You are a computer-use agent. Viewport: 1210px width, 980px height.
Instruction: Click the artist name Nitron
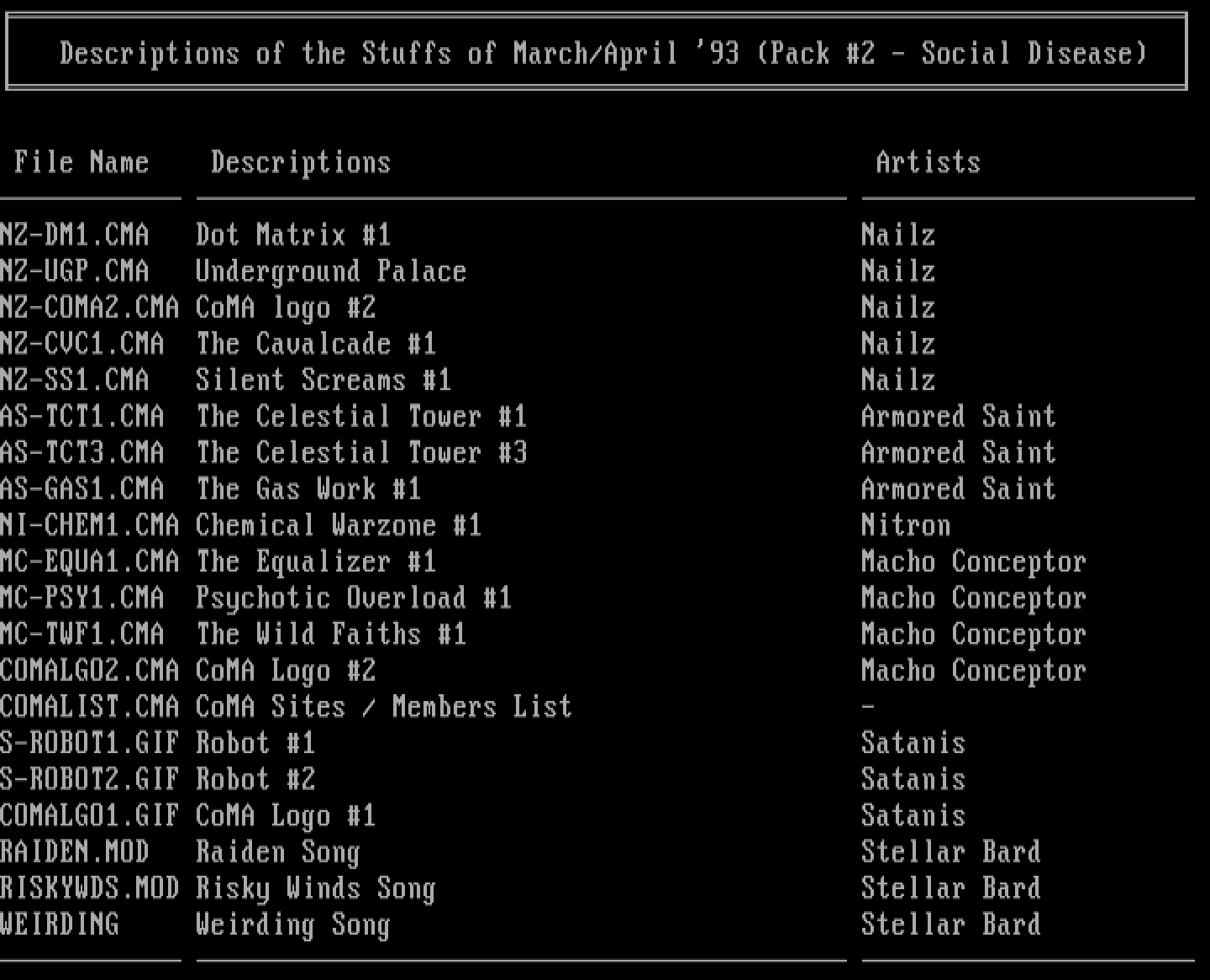906,525
